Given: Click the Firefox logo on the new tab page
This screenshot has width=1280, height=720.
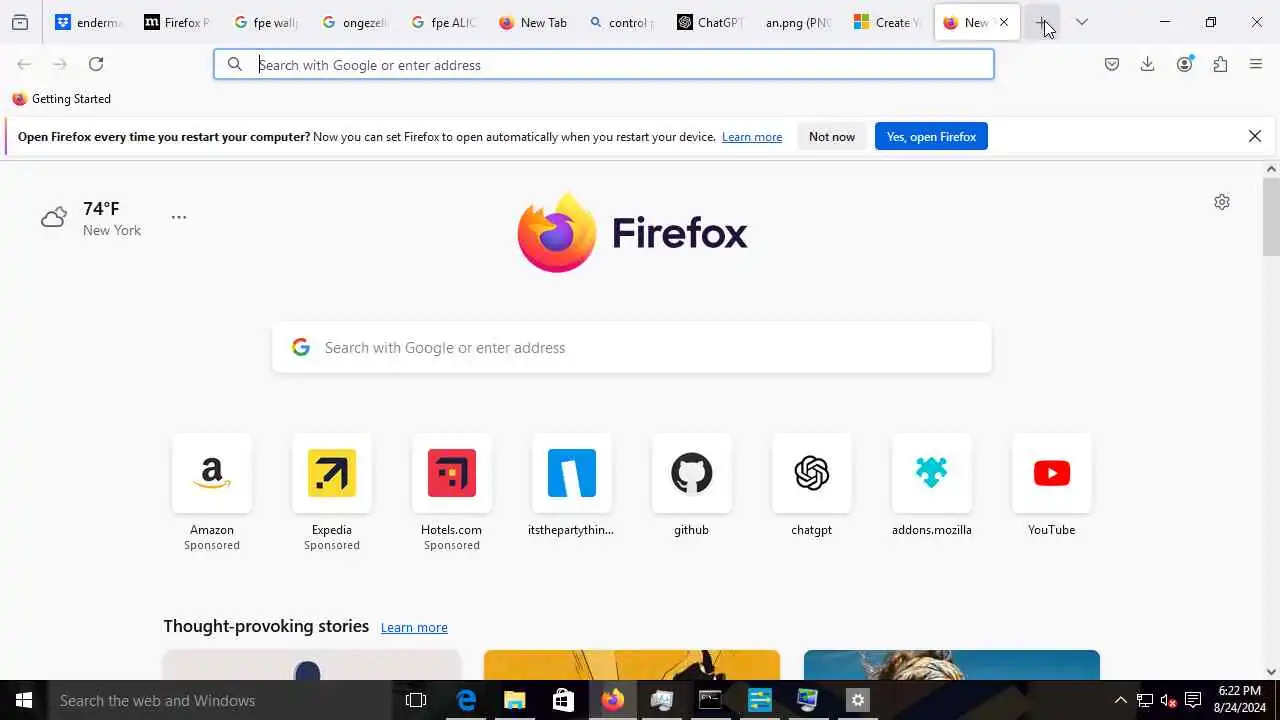Looking at the screenshot, I should click(x=632, y=232).
